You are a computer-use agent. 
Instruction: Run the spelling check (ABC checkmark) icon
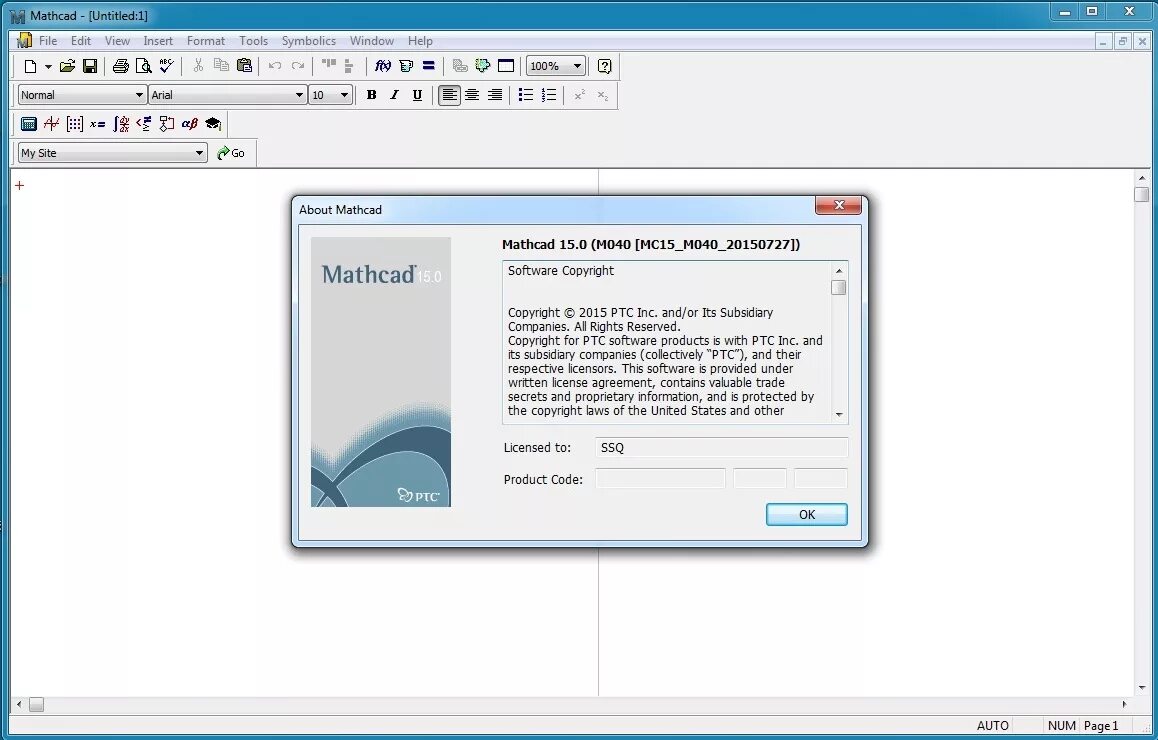coord(166,66)
